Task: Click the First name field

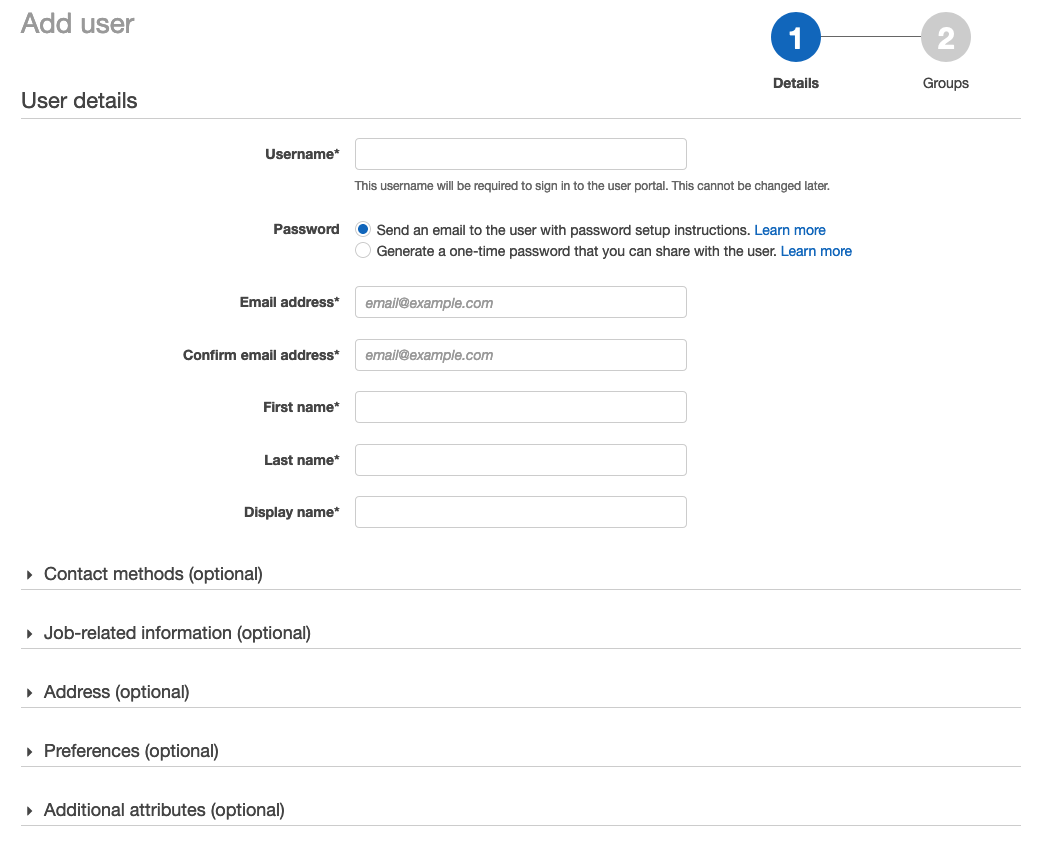Action: (520, 407)
